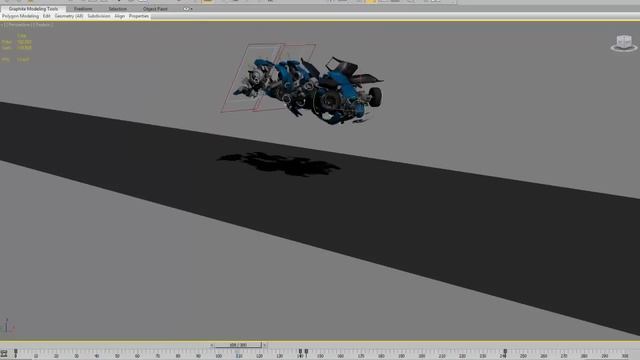Click the ViewCube navigation widget
The width and height of the screenshot is (640, 360).
click(x=624, y=43)
